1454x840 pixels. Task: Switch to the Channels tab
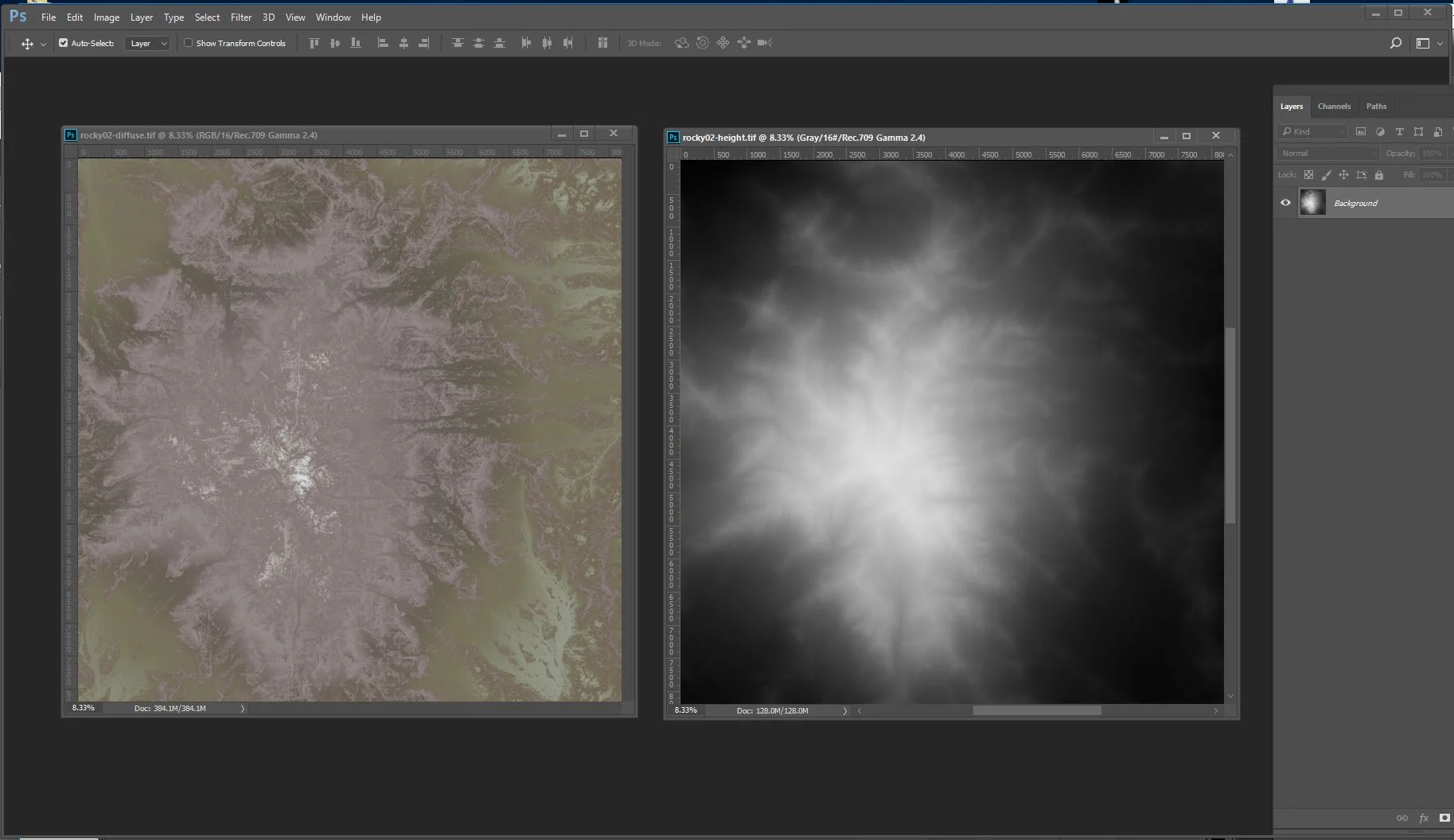[x=1334, y=106]
